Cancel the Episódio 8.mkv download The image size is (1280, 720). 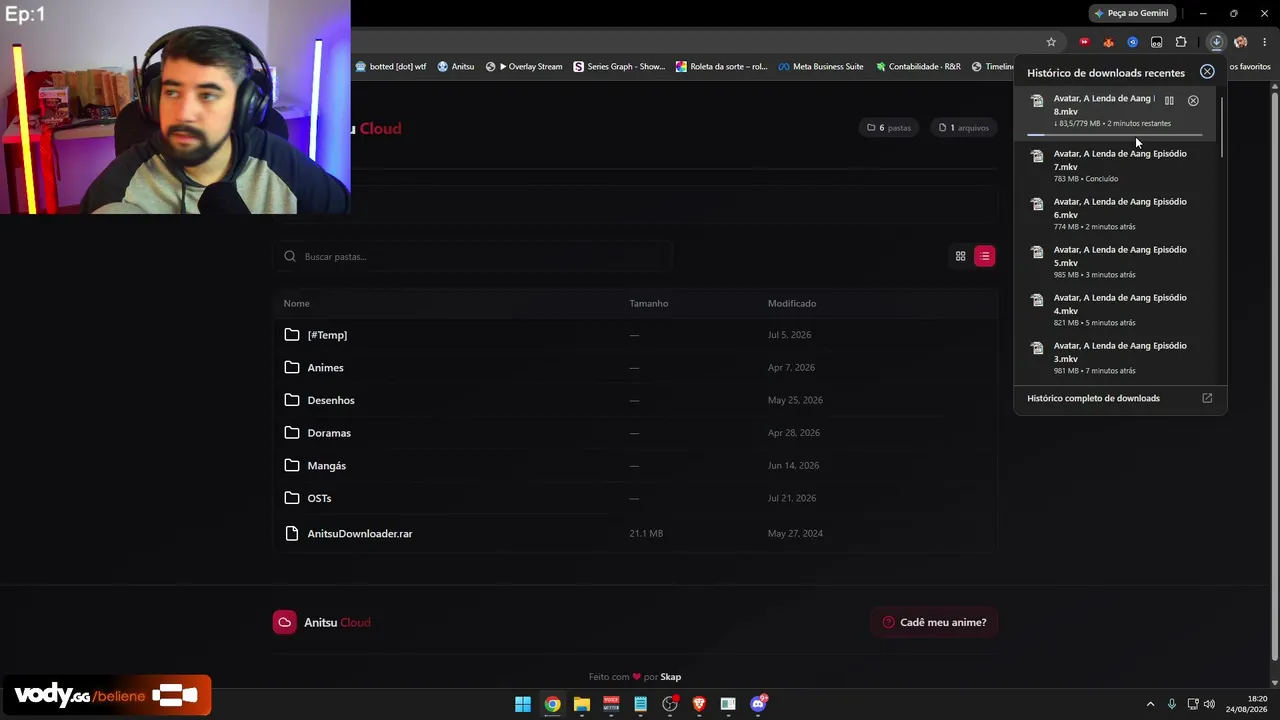(1193, 101)
